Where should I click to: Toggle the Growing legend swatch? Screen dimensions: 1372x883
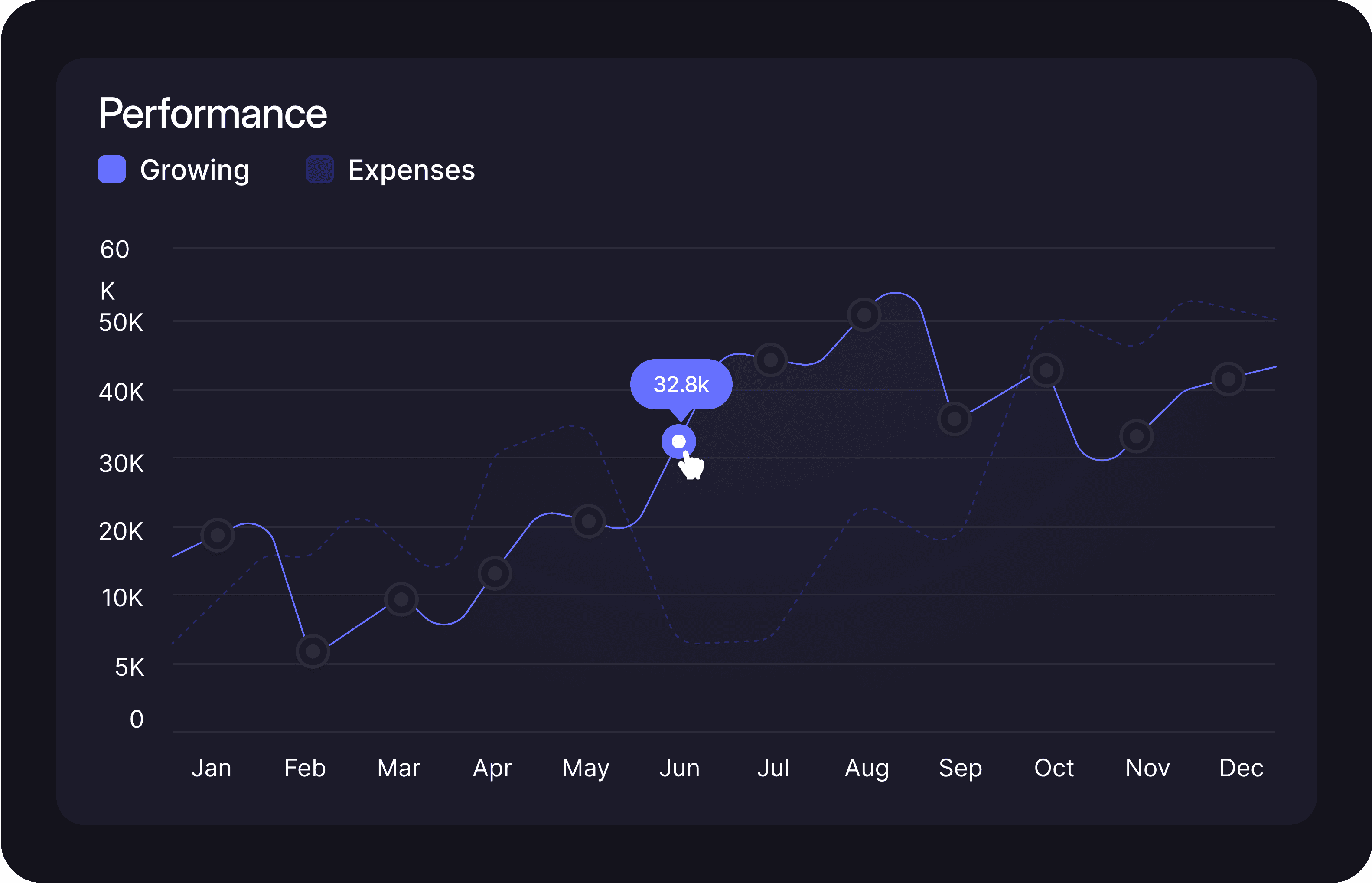pyautogui.click(x=112, y=169)
